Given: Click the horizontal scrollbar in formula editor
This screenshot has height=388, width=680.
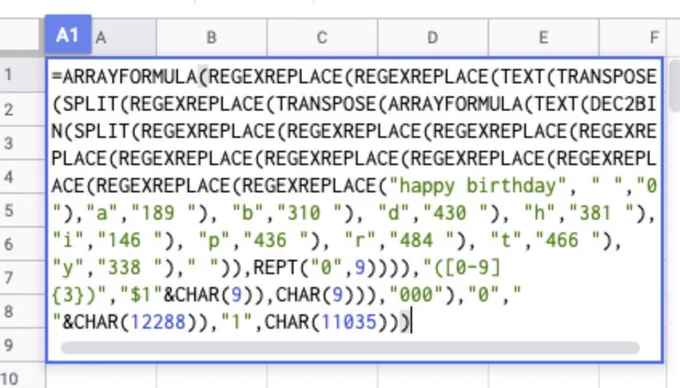Looking at the screenshot, I should coord(350,348).
